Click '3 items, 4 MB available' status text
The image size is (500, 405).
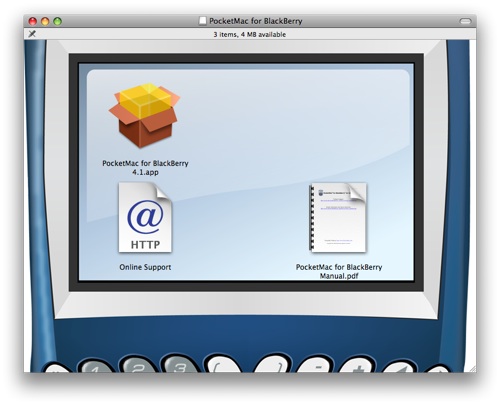point(250,34)
